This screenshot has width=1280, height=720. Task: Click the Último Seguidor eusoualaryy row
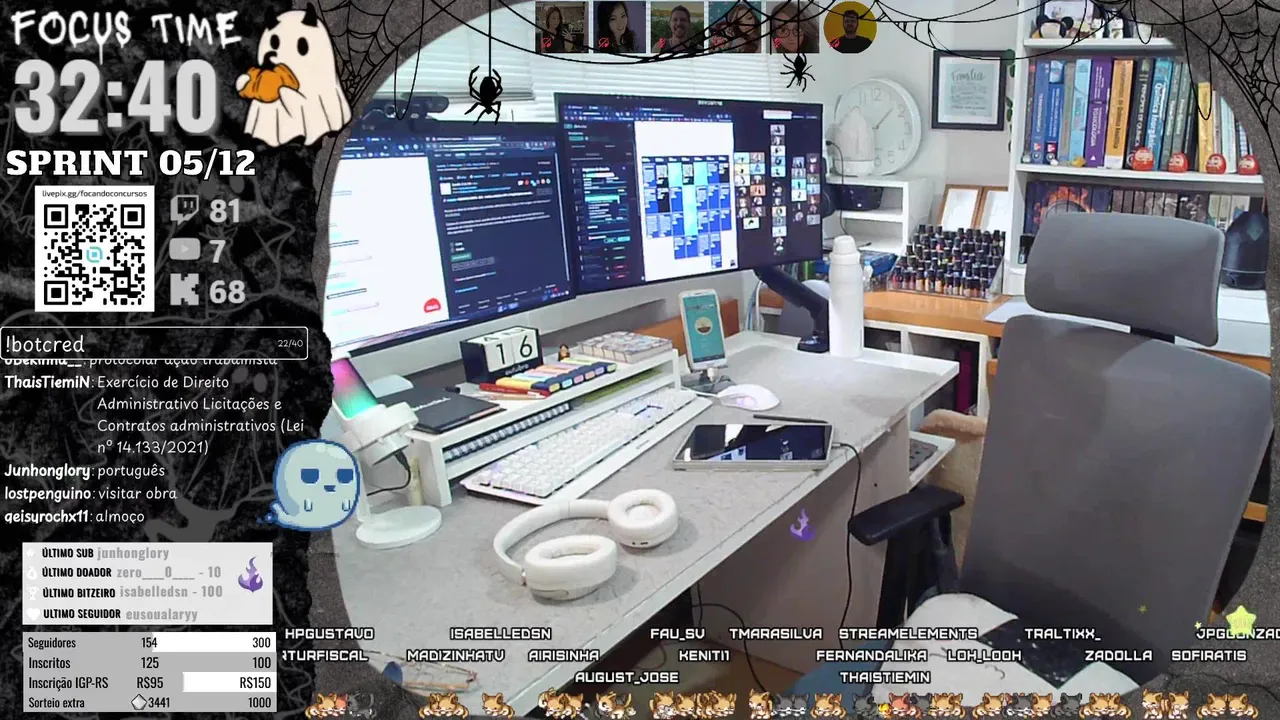click(112, 614)
